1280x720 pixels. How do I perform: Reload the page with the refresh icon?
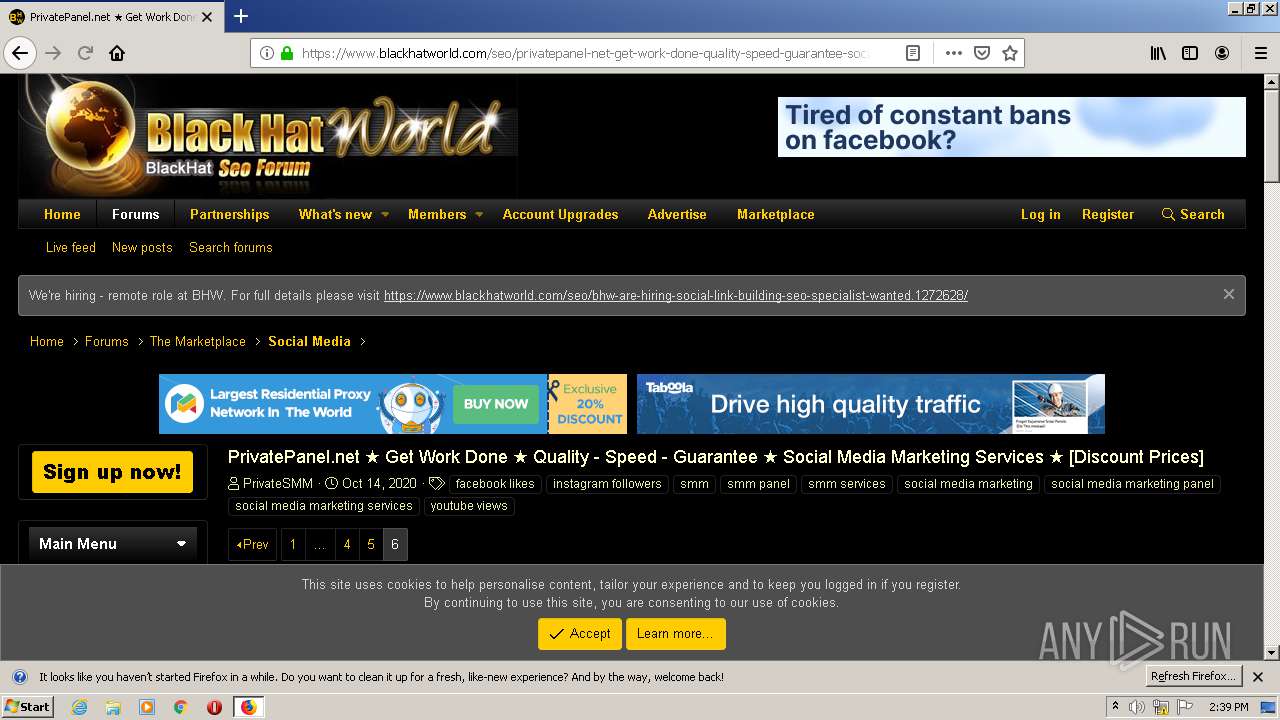click(x=86, y=53)
